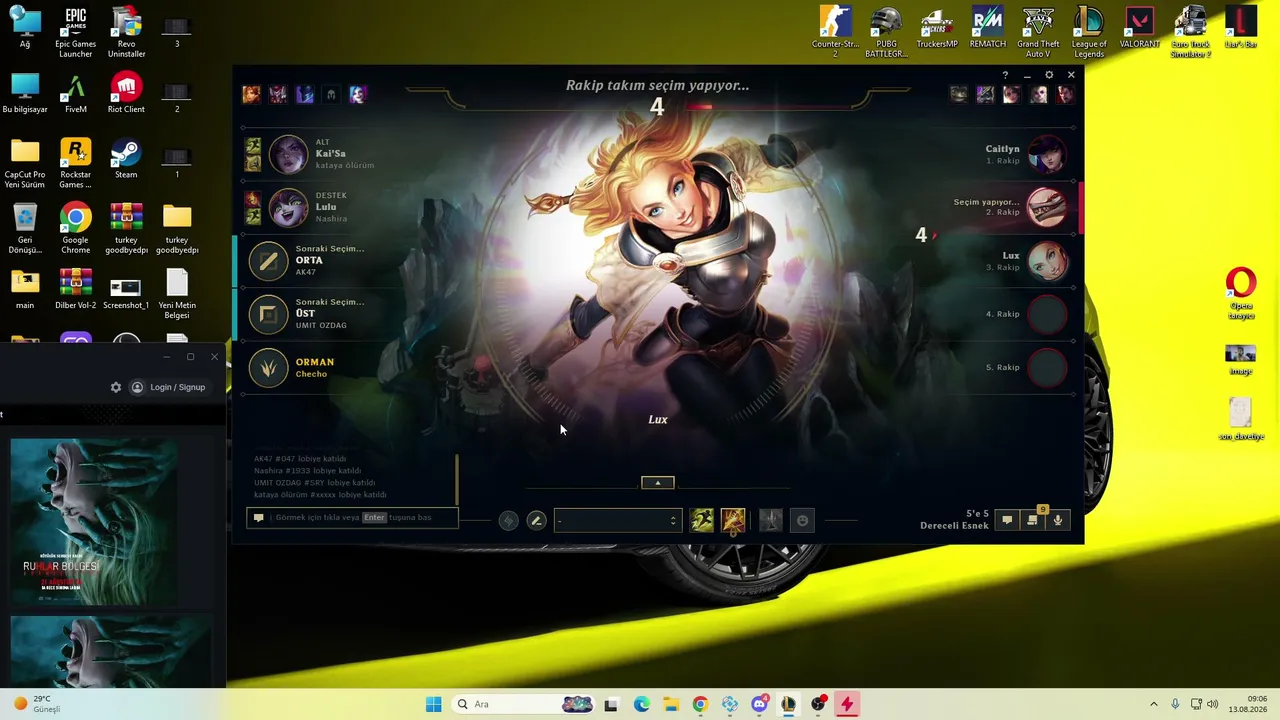Screen dimensions: 1280x720
Task: Open Epic Games Launcher desktop icon
Action: [x=75, y=33]
